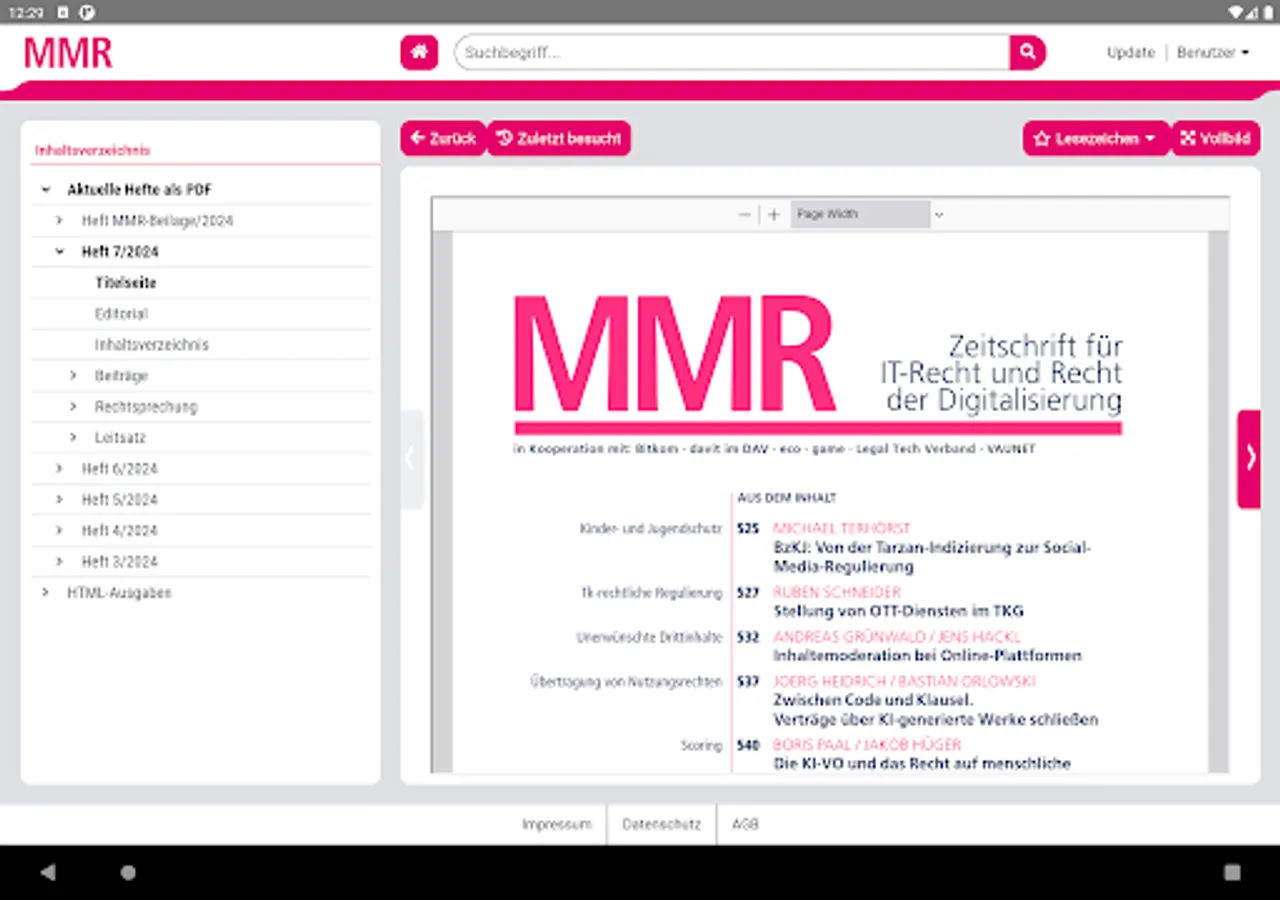Open the article by Michael Terhörst

coord(841,528)
